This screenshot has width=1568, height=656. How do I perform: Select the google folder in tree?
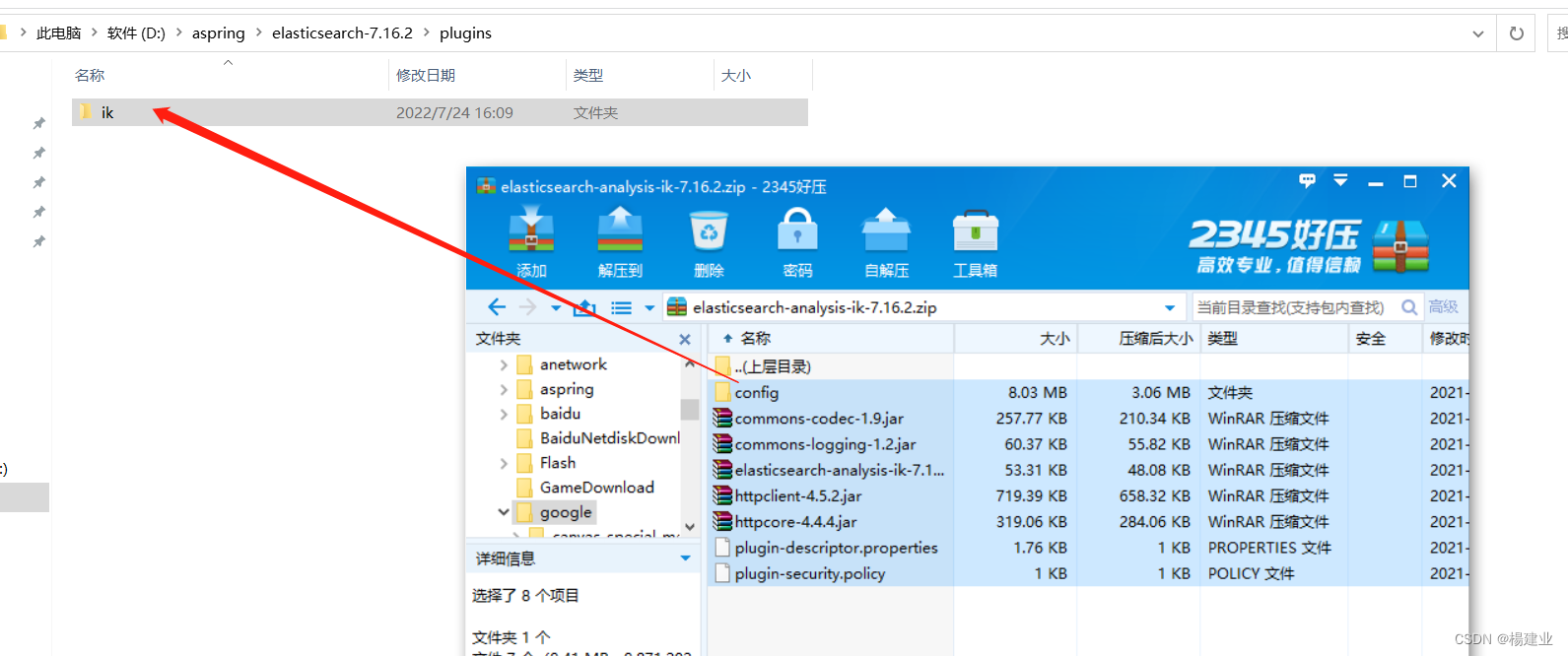click(x=555, y=512)
